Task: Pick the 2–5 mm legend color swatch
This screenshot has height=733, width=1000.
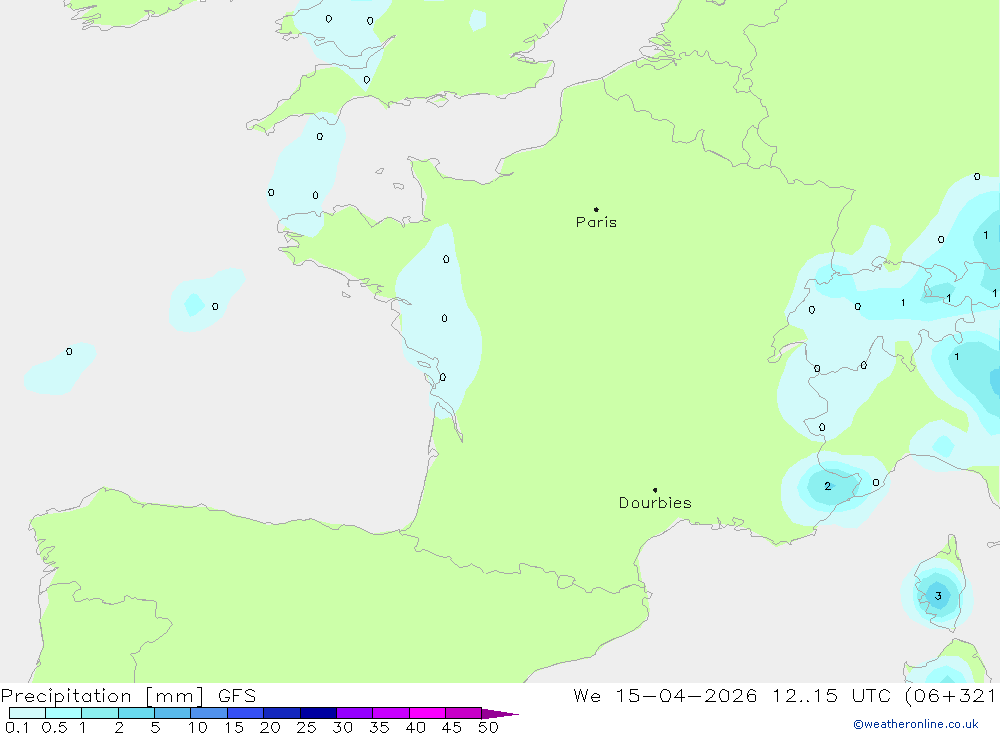Action: [136, 713]
